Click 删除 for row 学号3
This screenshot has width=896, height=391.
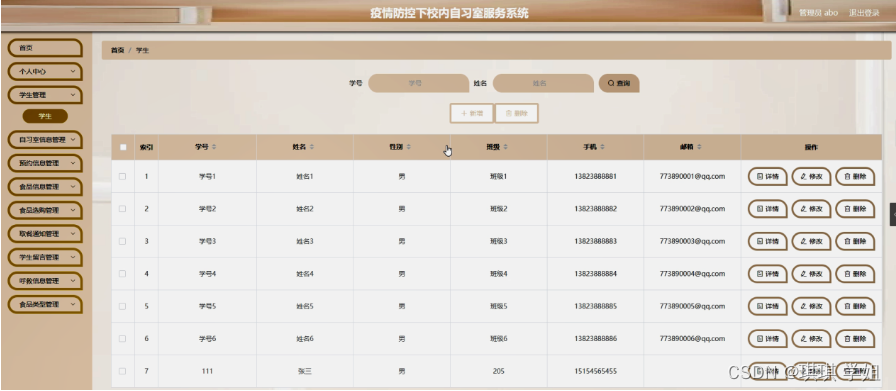click(x=855, y=242)
